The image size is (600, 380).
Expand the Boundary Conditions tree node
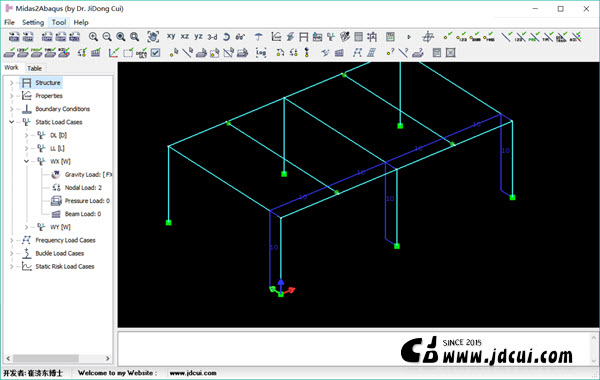(11, 109)
